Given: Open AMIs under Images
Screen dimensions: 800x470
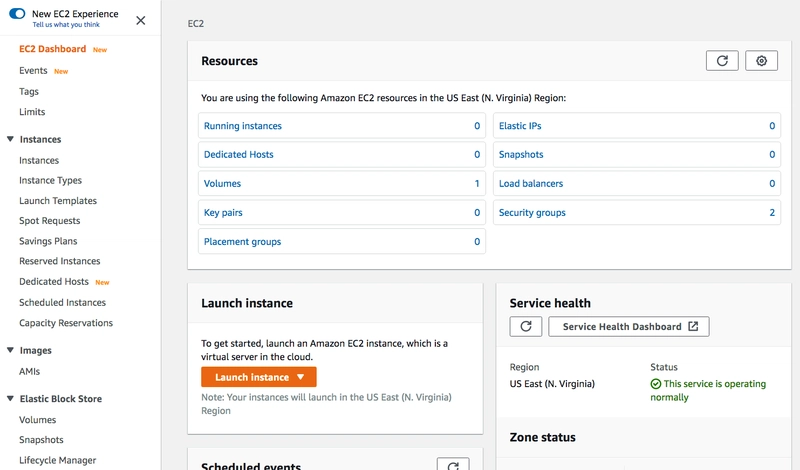Looking at the screenshot, I should pos(30,372).
